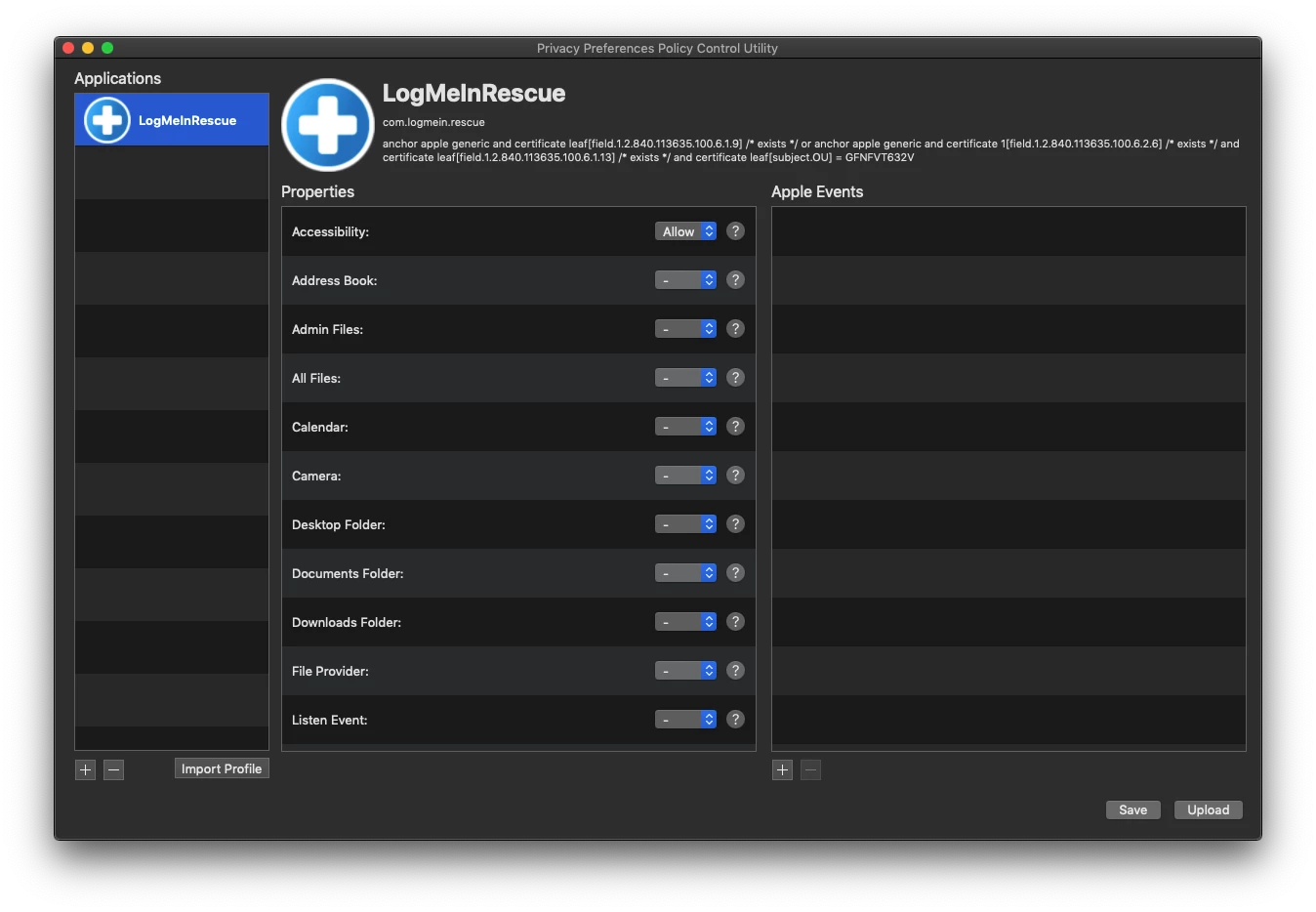Screen dimensions: 1316x912
Task: Show help for Downloads Folder property
Action: [736, 622]
